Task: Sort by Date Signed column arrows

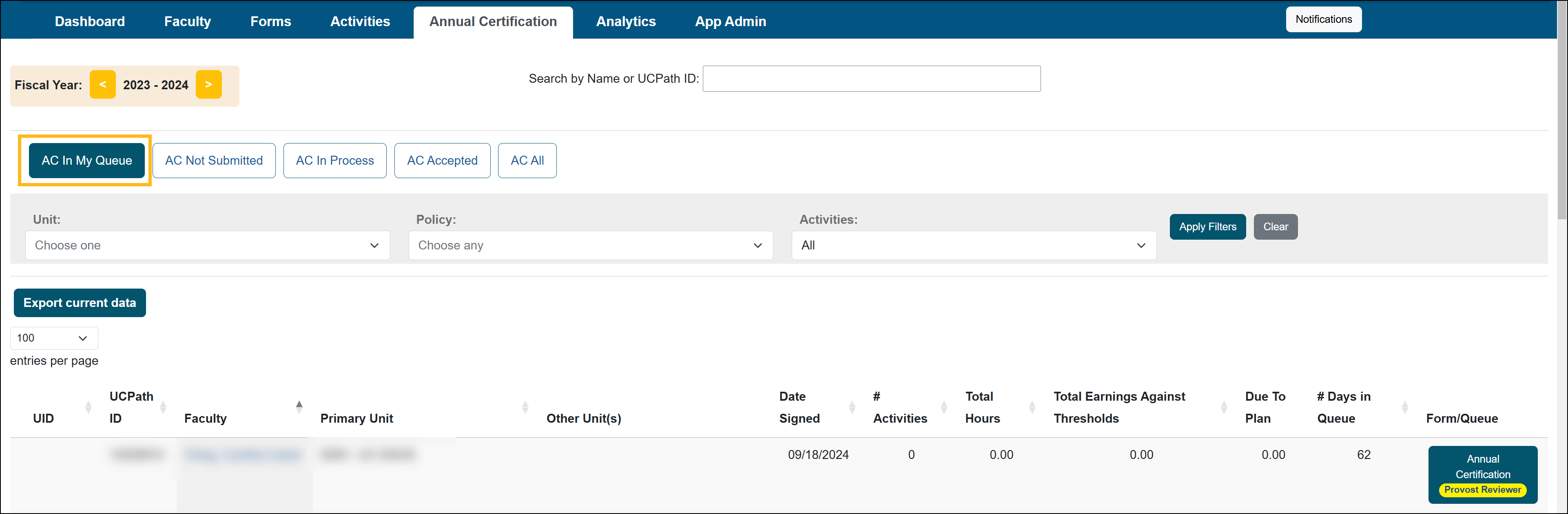Action: (x=852, y=407)
